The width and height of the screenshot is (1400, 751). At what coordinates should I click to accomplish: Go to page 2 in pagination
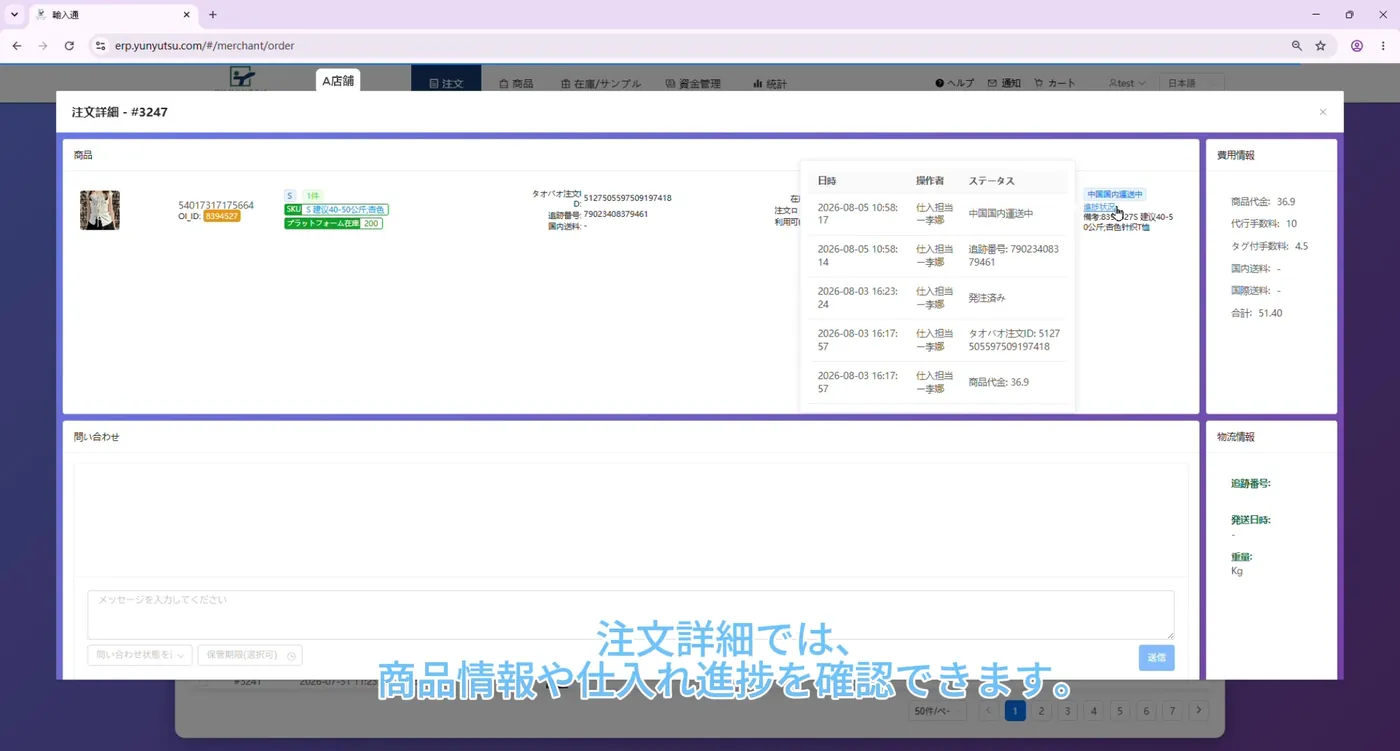pos(1042,711)
